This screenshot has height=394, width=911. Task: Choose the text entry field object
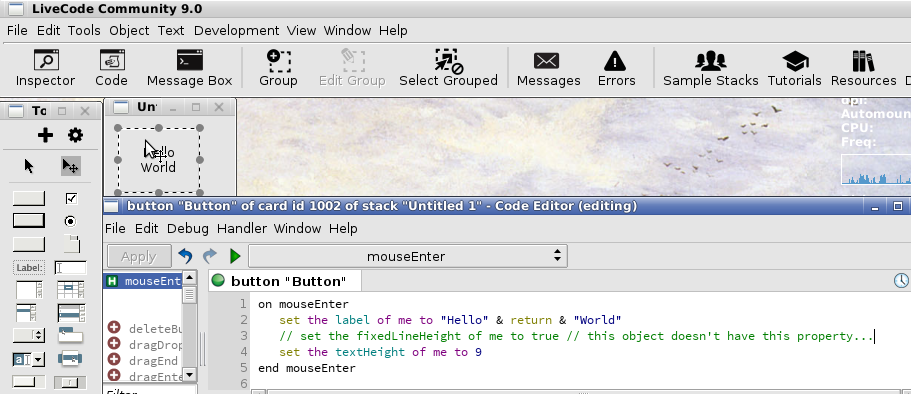pos(70,268)
